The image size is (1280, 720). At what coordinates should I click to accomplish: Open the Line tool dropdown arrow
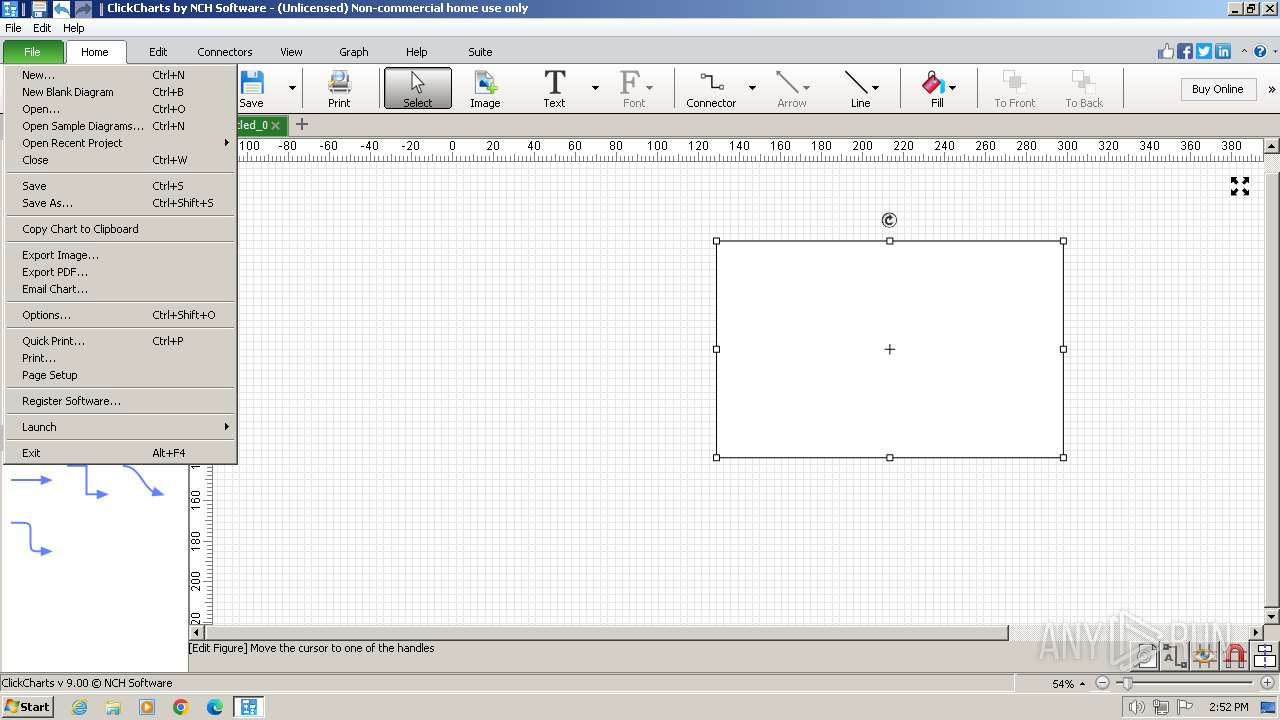(876, 88)
